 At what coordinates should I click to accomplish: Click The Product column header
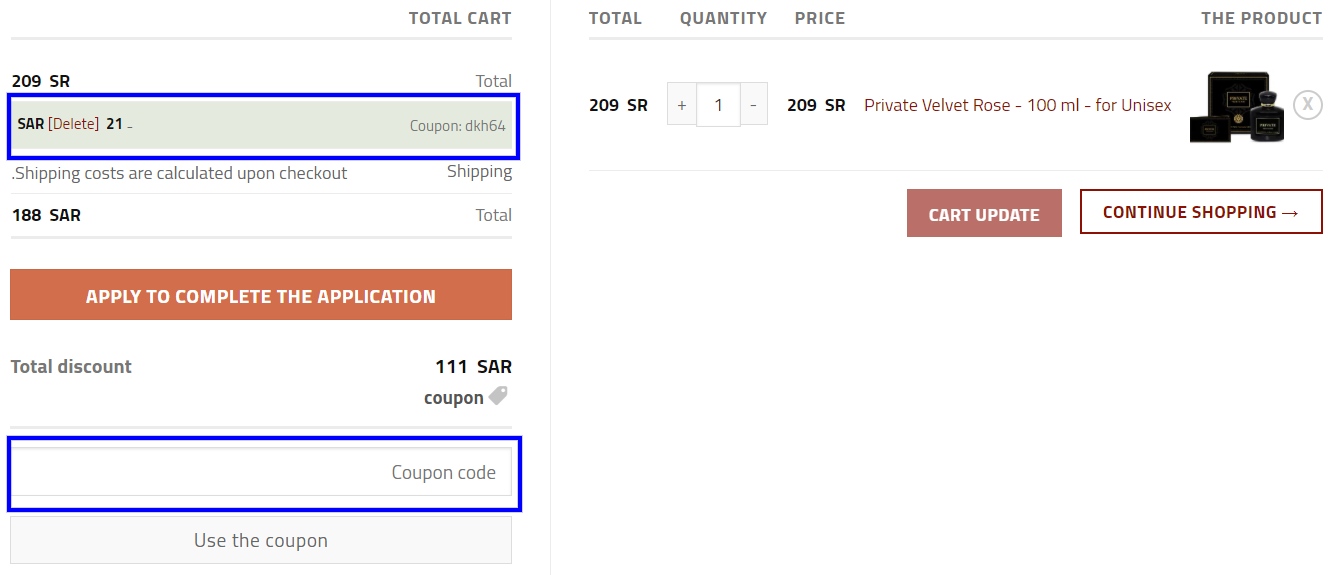coord(1261,18)
